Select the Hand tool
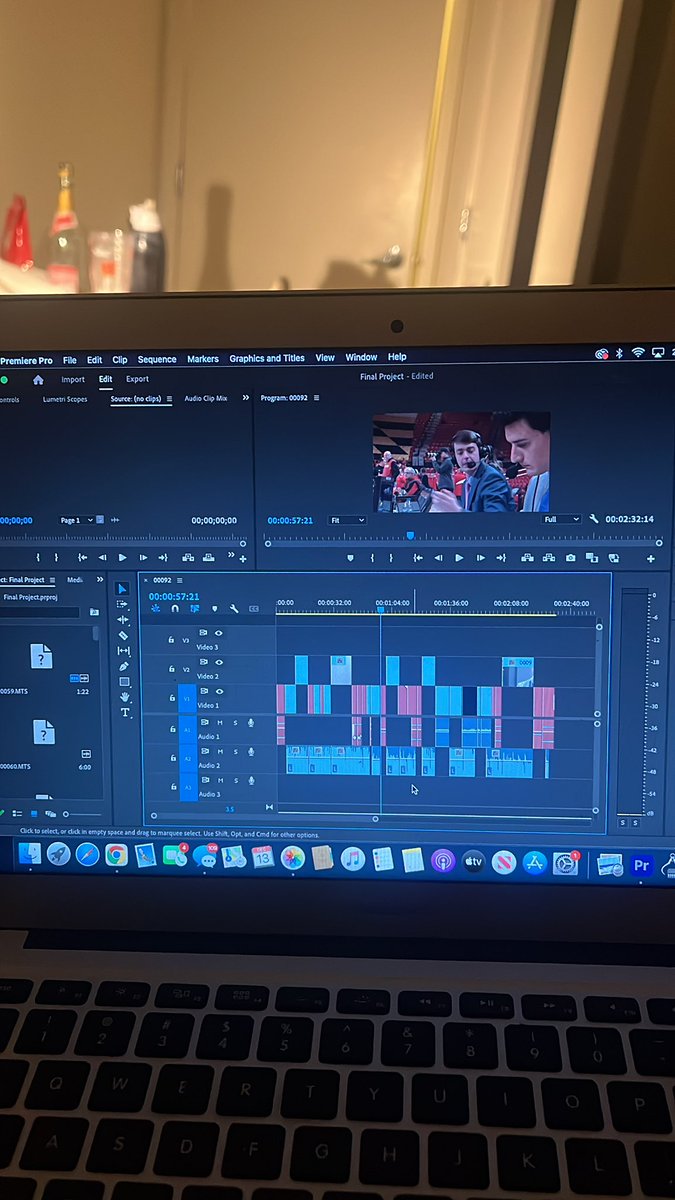675x1200 pixels. pos(124,696)
